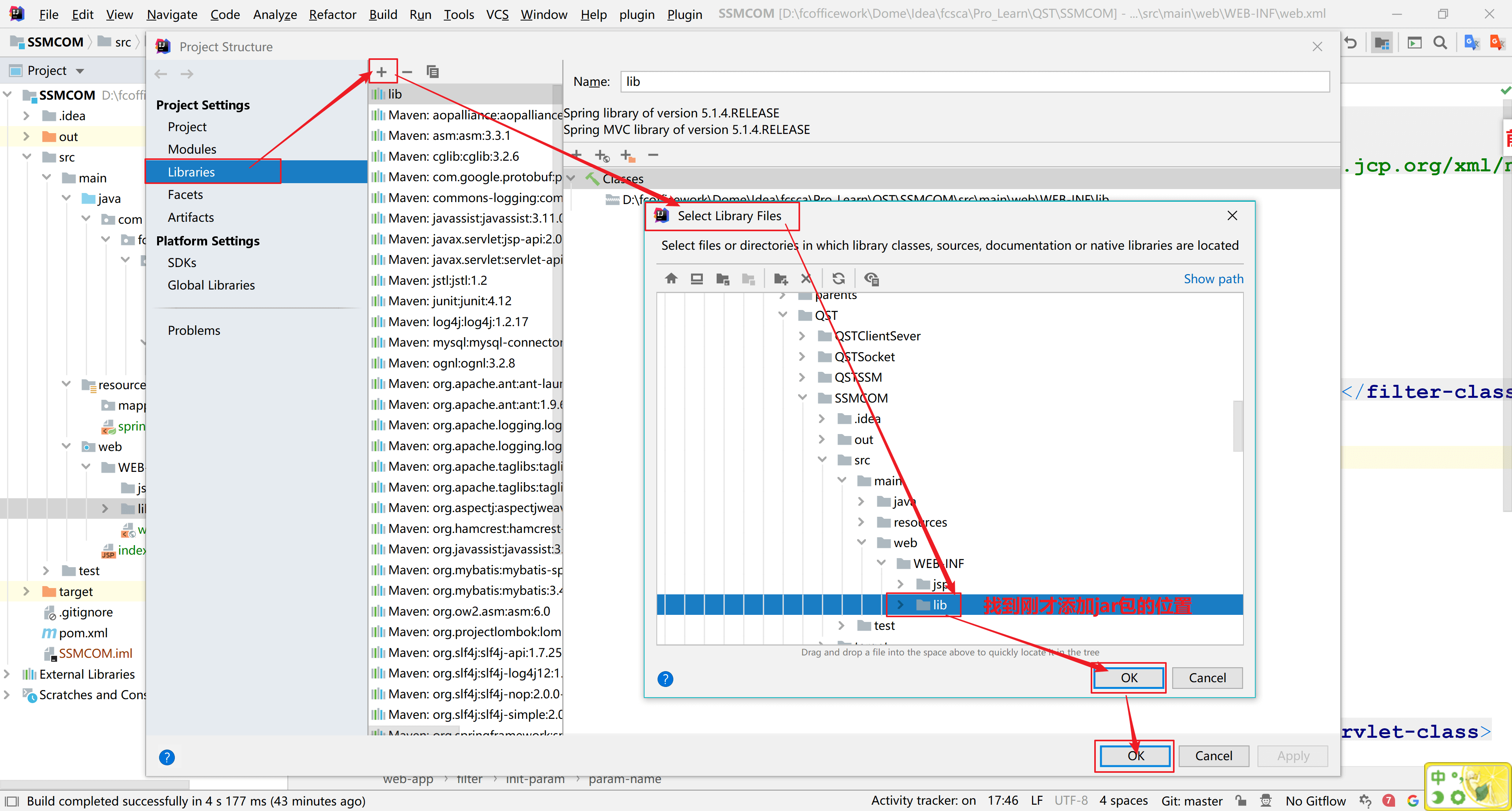Click the copy library icon
Image resolution: width=1512 pixels, height=811 pixels.
point(433,72)
